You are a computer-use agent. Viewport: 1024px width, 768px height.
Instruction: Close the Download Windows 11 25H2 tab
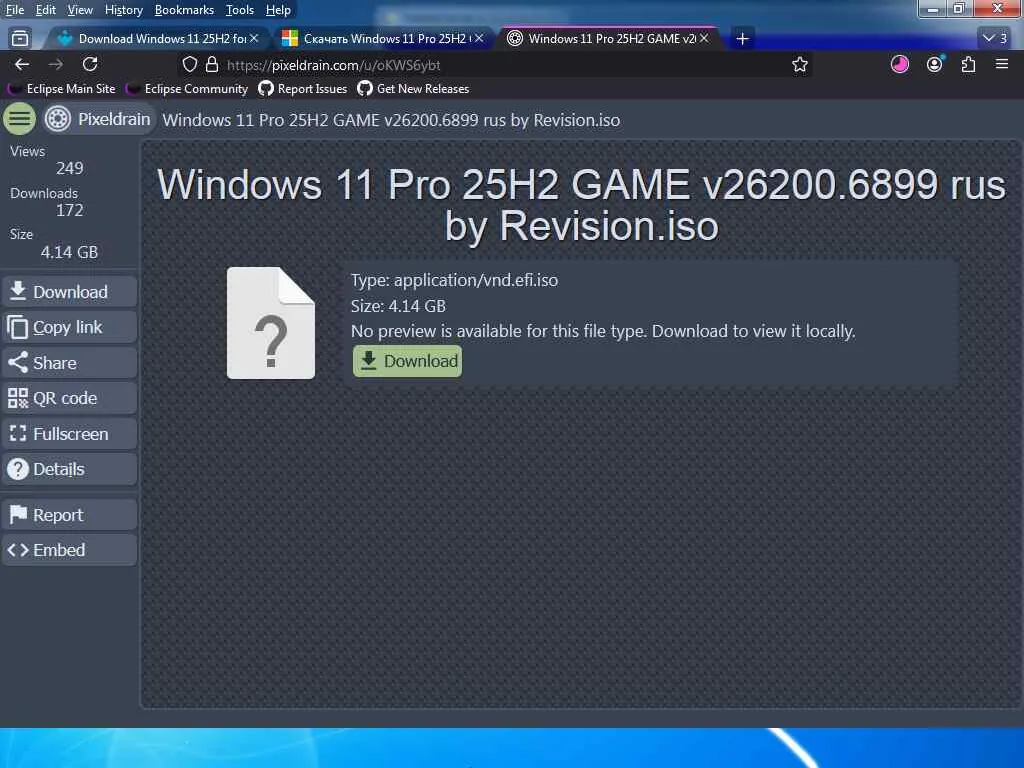(254, 39)
